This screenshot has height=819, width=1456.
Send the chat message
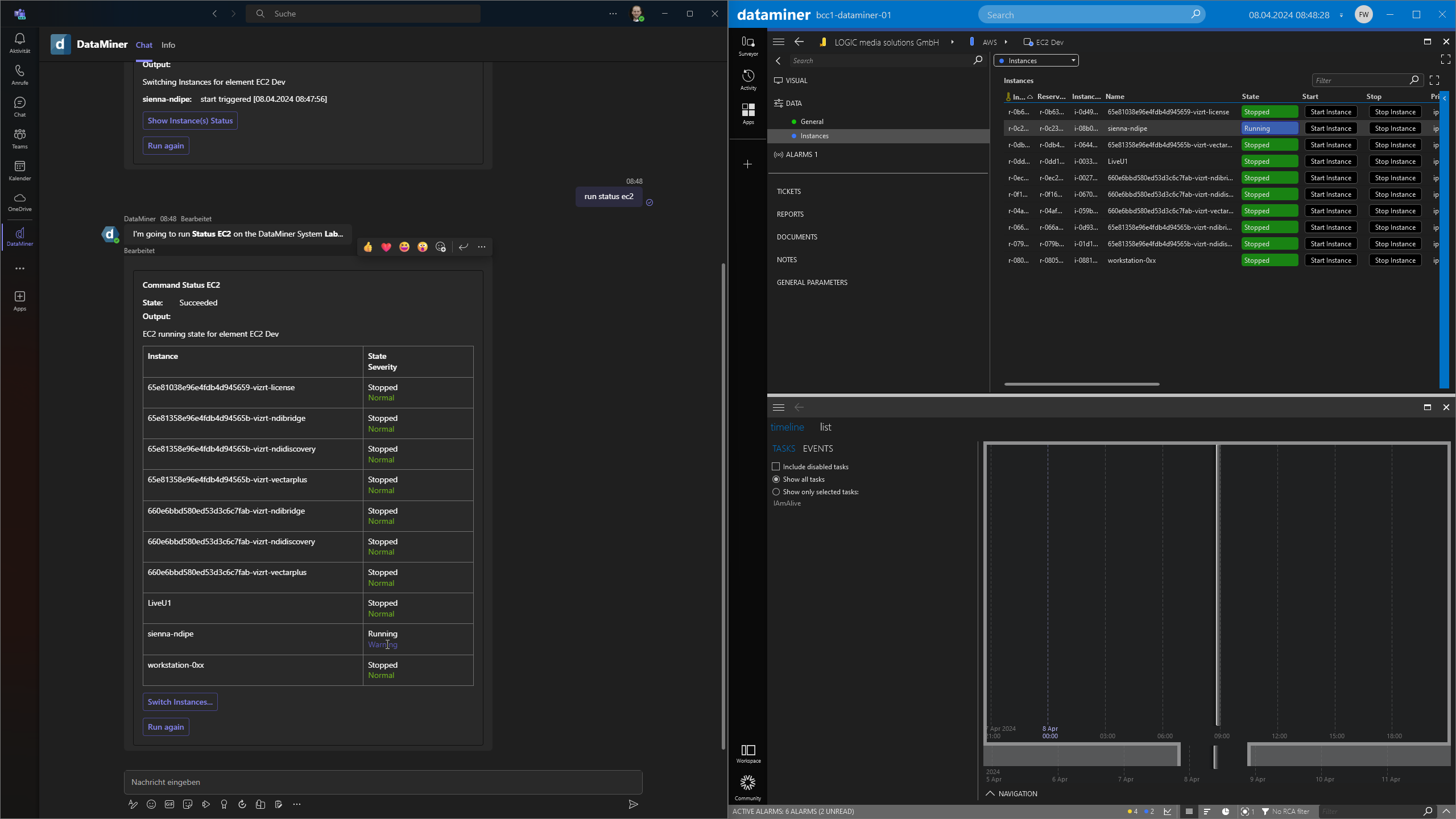point(633,804)
